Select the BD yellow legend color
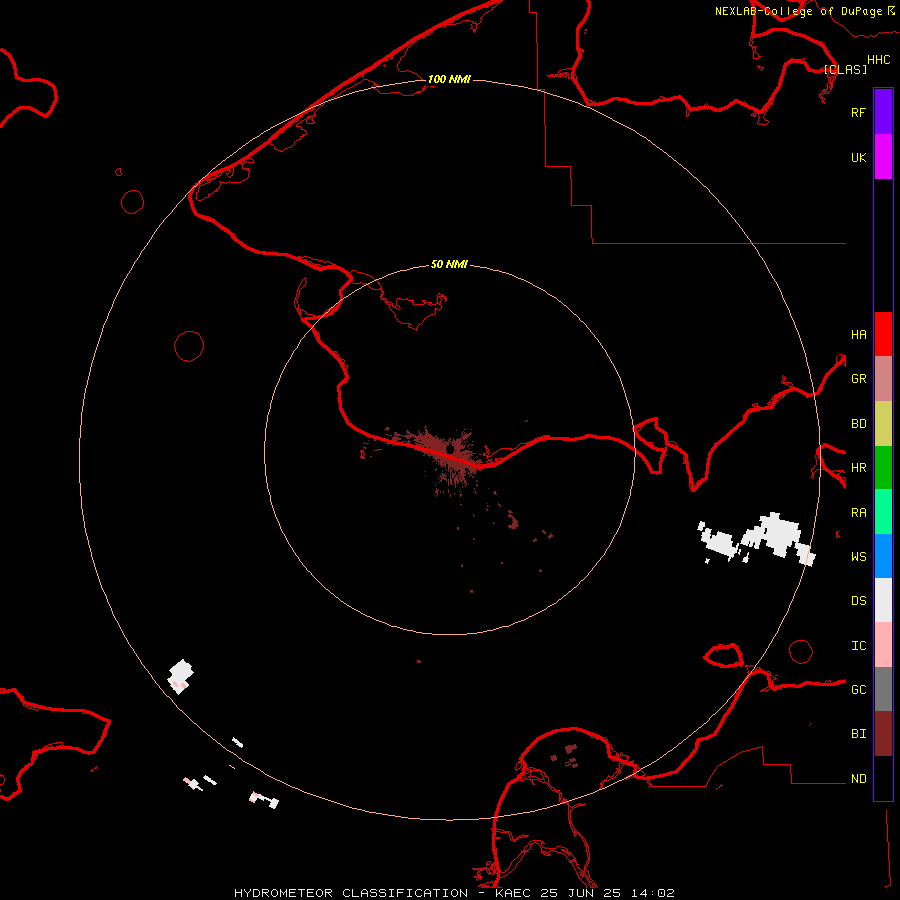This screenshot has width=900, height=900. (883, 424)
